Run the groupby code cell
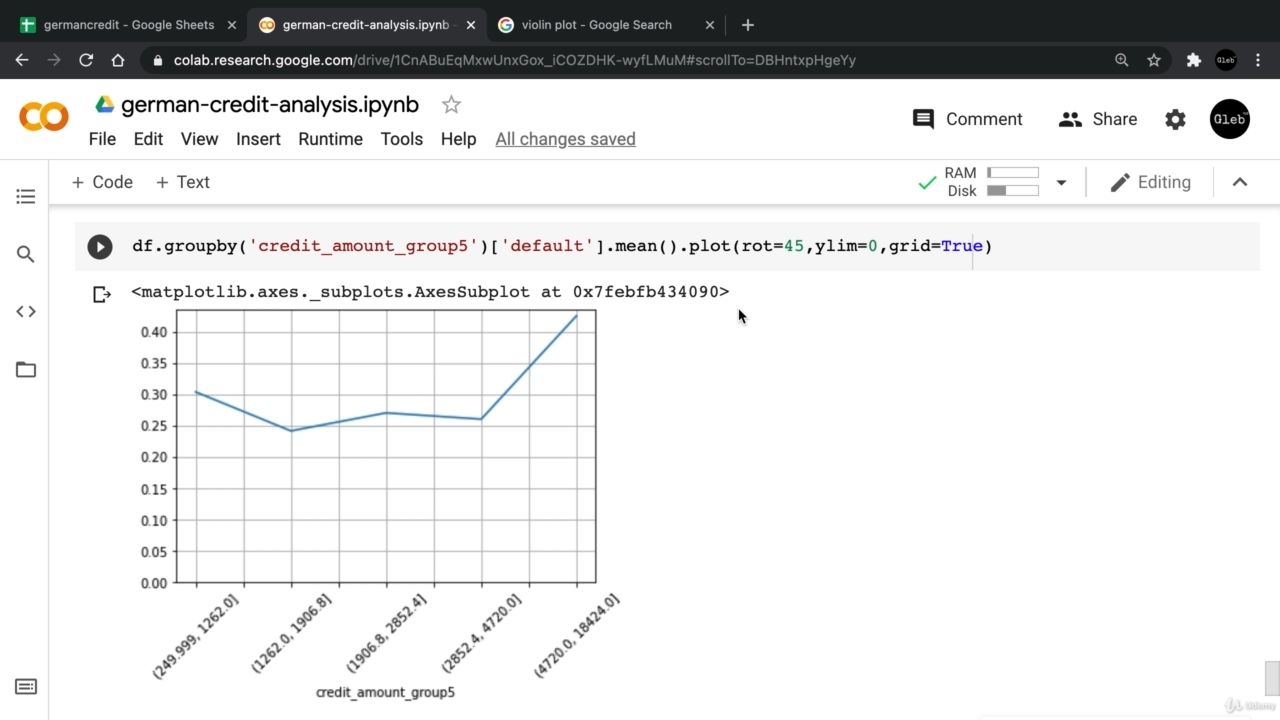This screenshot has height=720, width=1280. 100,246
